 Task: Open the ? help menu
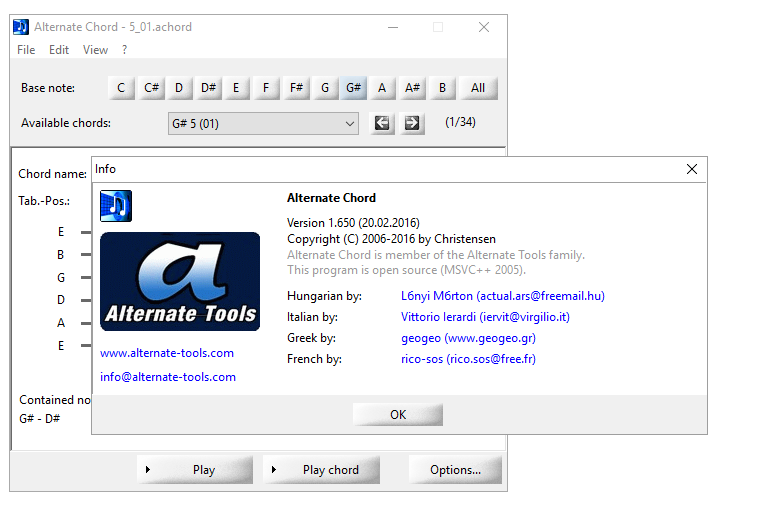click(x=125, y=50)
